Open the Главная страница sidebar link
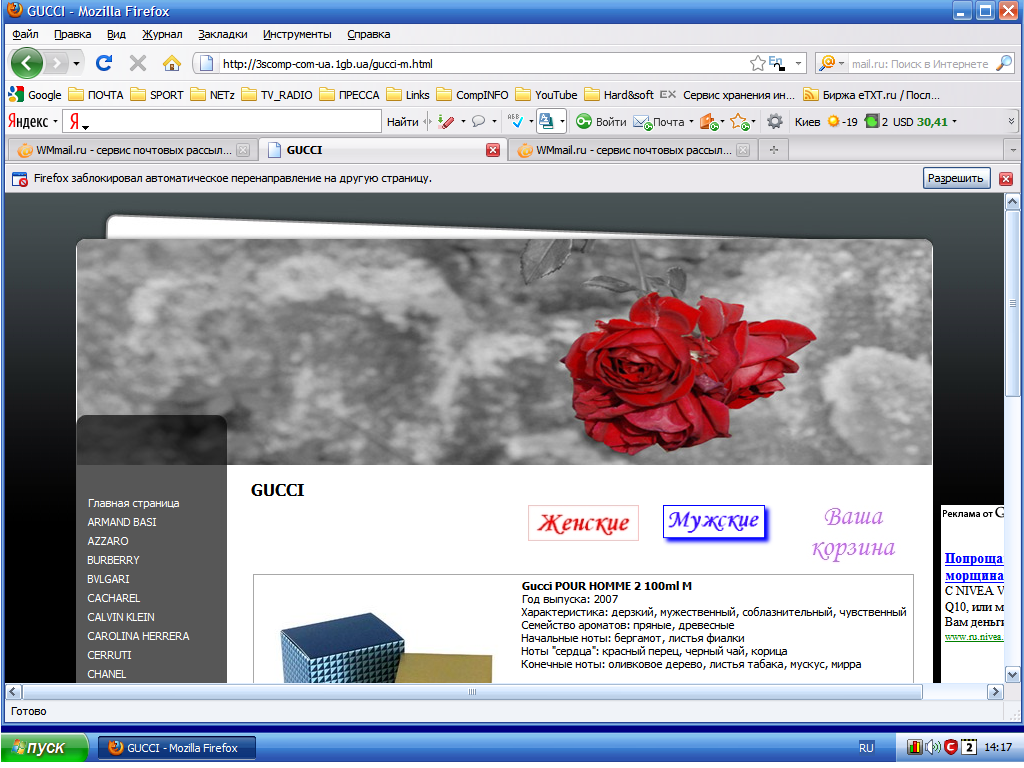 pyautogui.click(x=133, y=504)
